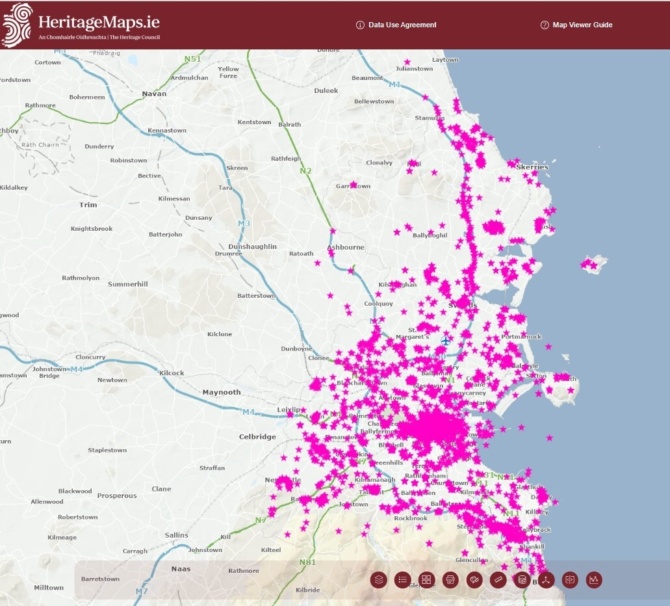This screenshot has height=606, width=670.
Task: Click the Ratoath label
Action: pos(301,253)
